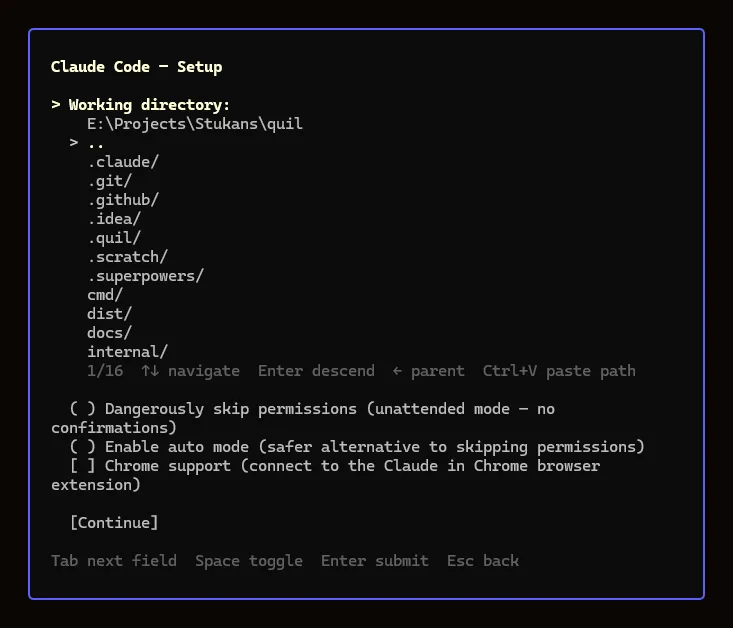Select Dangerously skip permissions radio option

pos(82,409)
